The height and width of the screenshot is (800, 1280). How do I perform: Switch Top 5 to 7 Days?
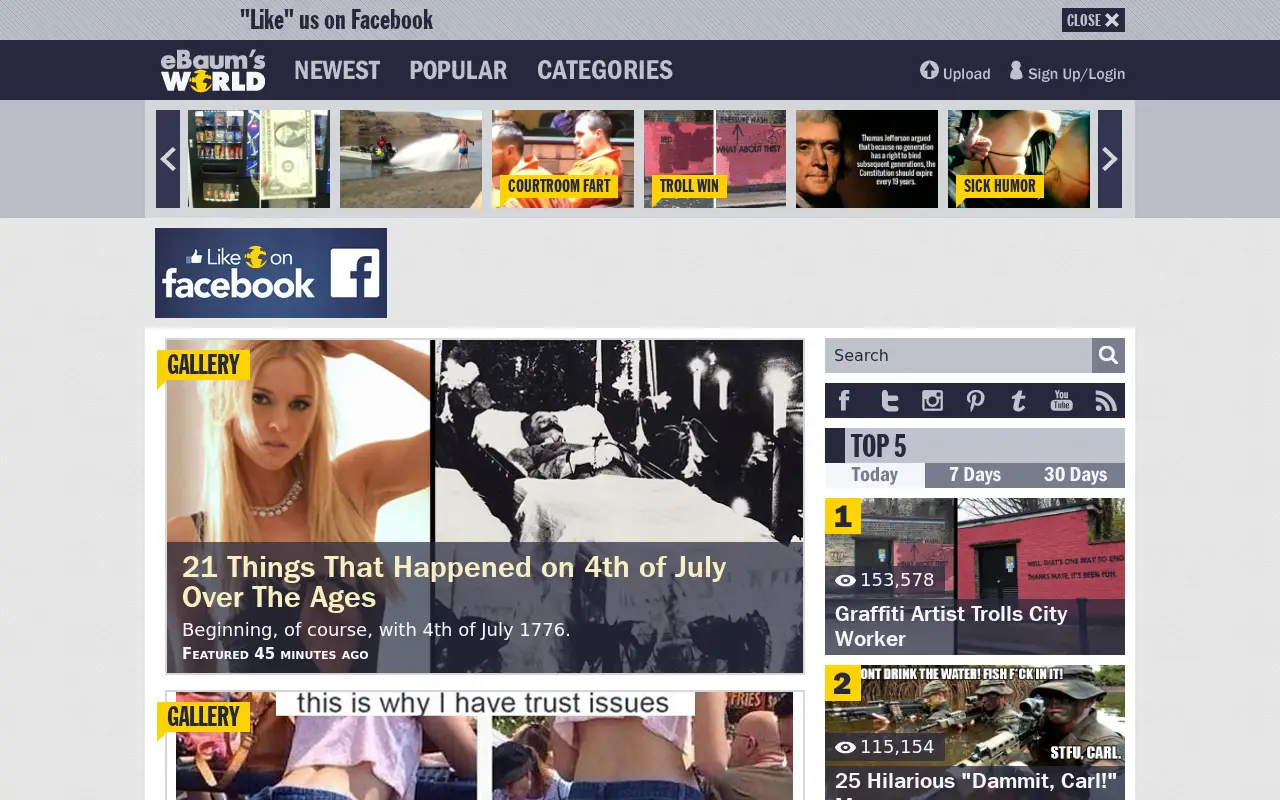[x=975, y=475]
